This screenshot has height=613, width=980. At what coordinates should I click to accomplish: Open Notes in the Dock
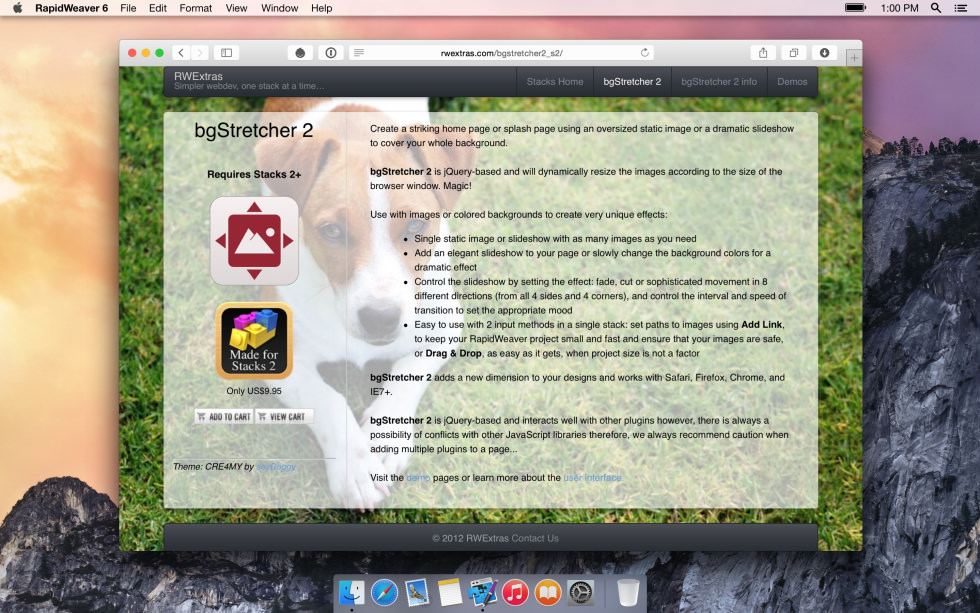(449, 592)
